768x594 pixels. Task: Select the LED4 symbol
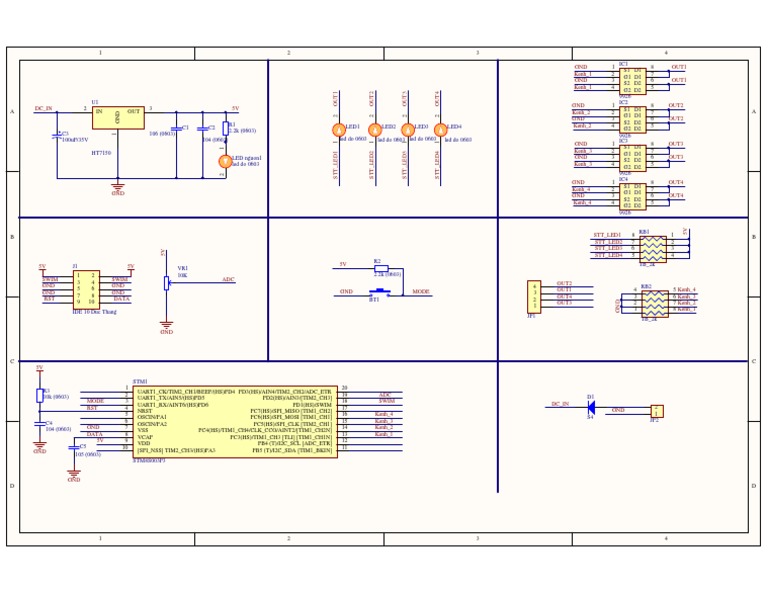pyautogui.click(x=441, y=130)
